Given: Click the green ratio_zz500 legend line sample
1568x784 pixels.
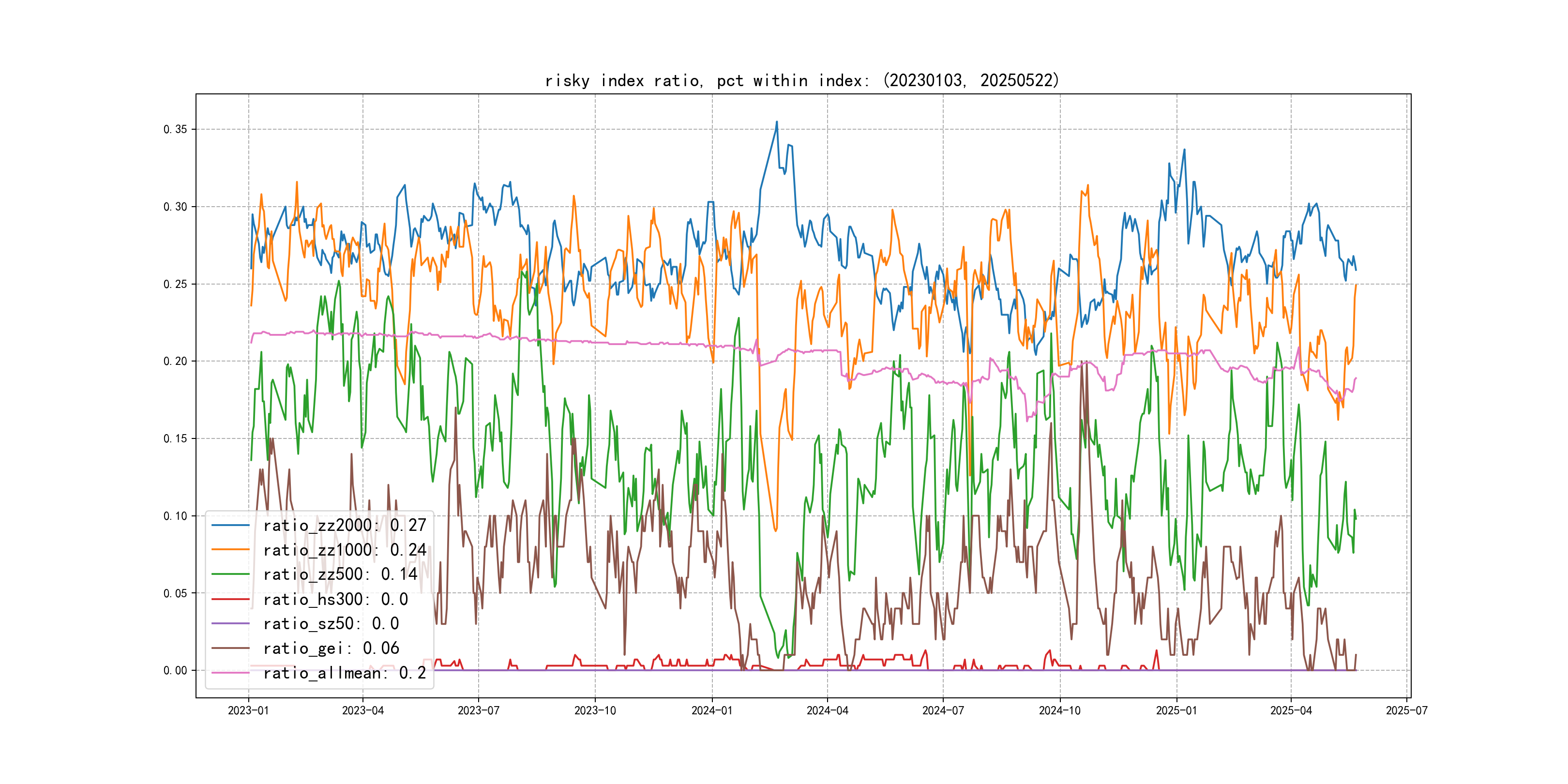Looking at the screenshot, I should 230,574.
